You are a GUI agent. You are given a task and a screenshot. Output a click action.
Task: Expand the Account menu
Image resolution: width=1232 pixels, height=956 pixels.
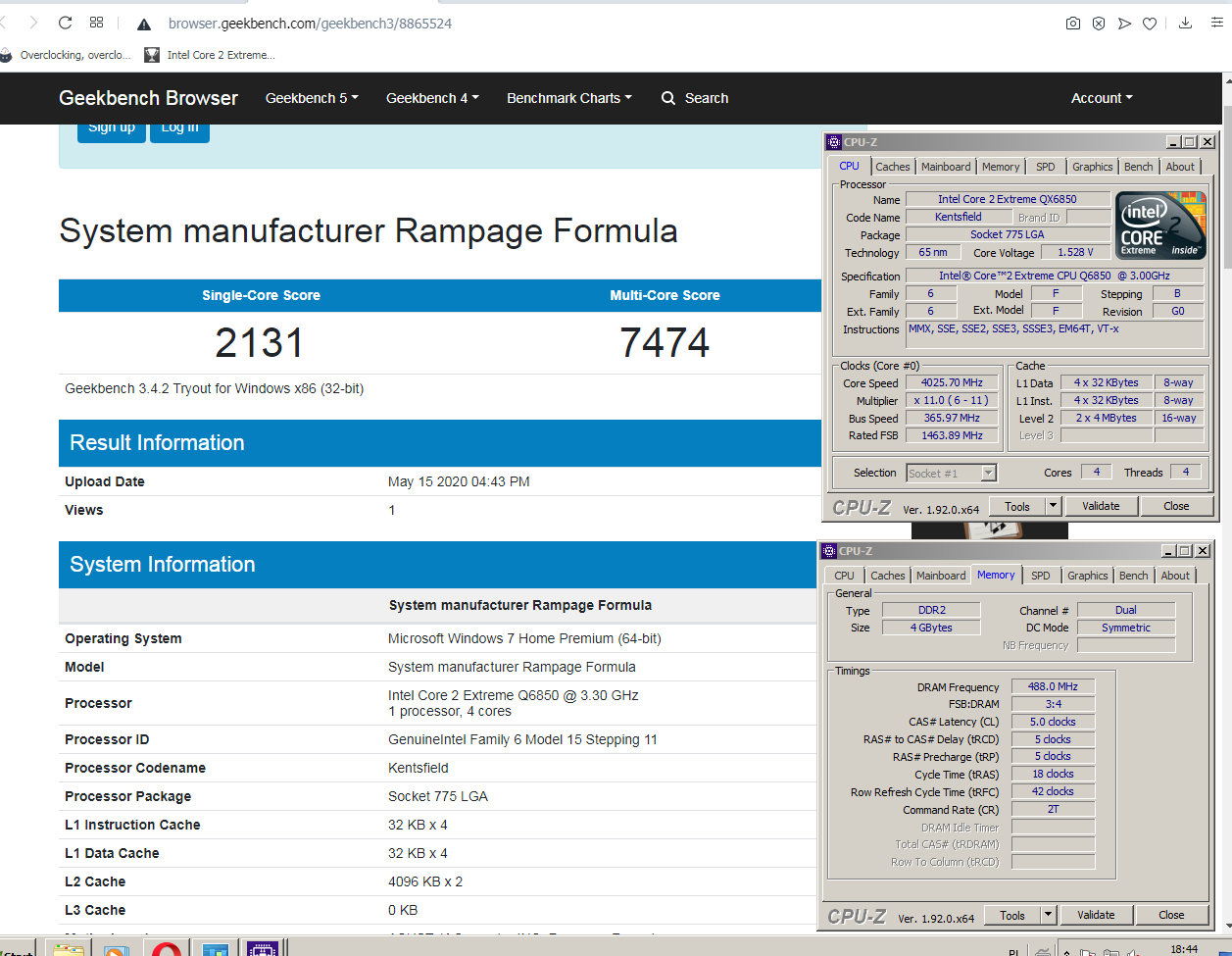coord(1102,98)
